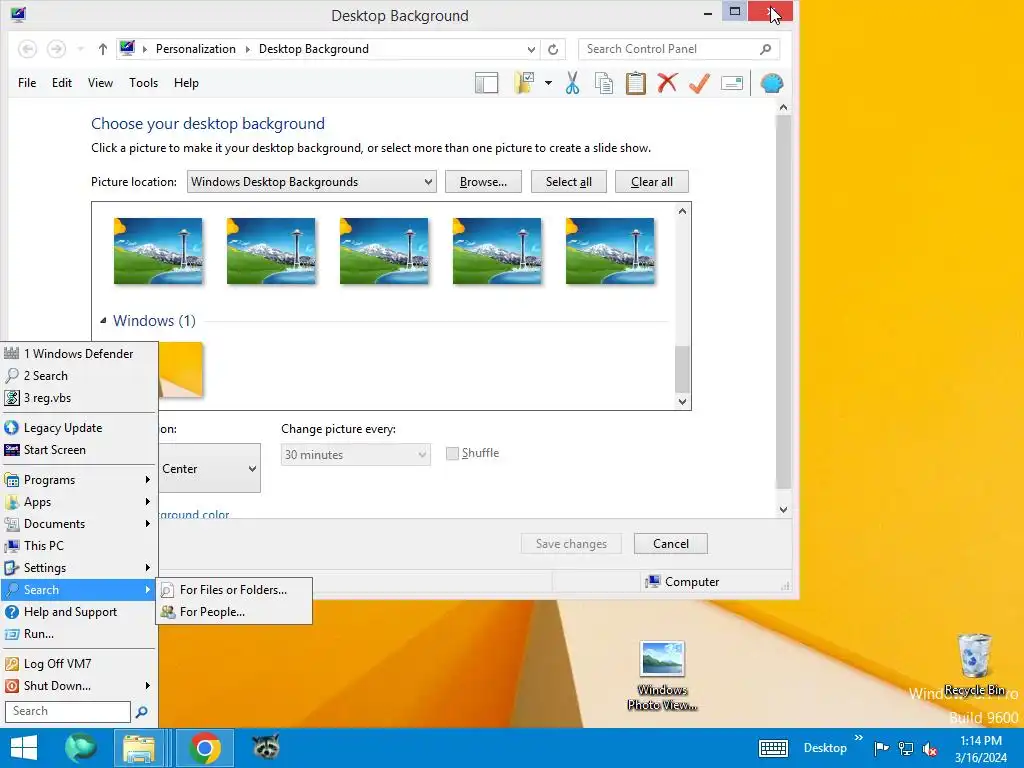Click the orange checkmark Properties icon

click(699, 83)
